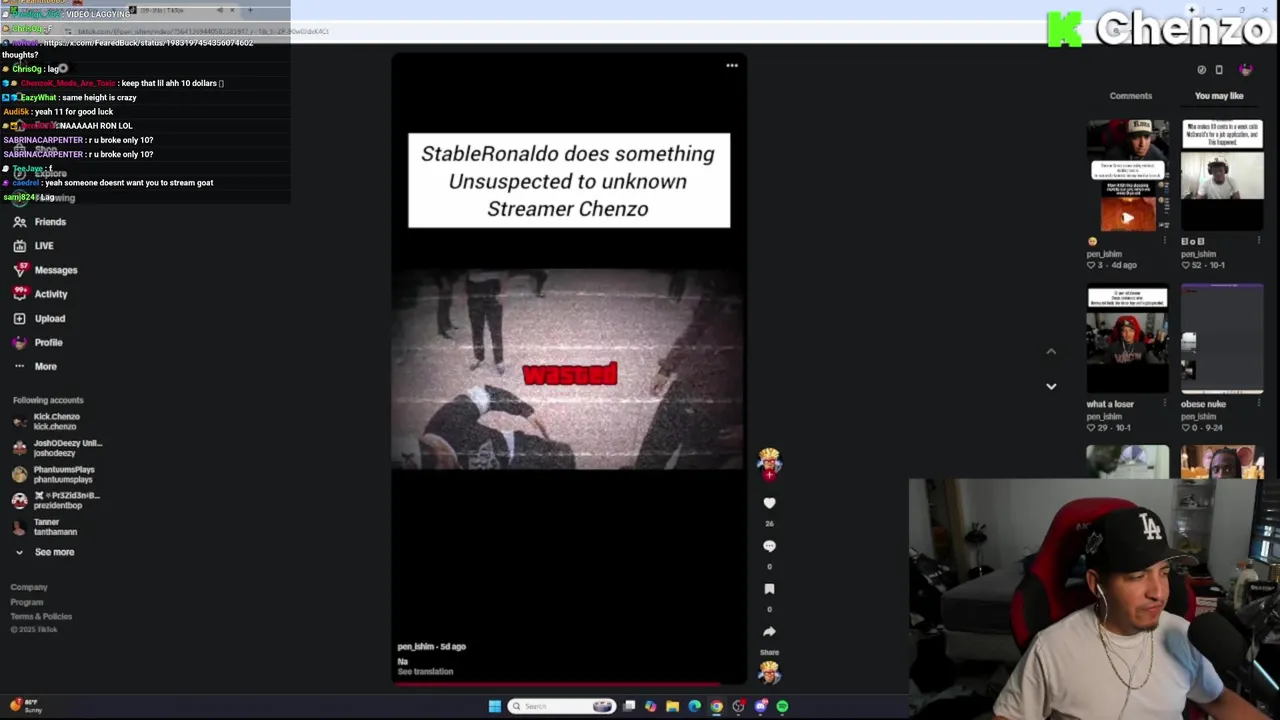
Task: Open the first suggested video, 4d ago
Action: (1127, 176)
